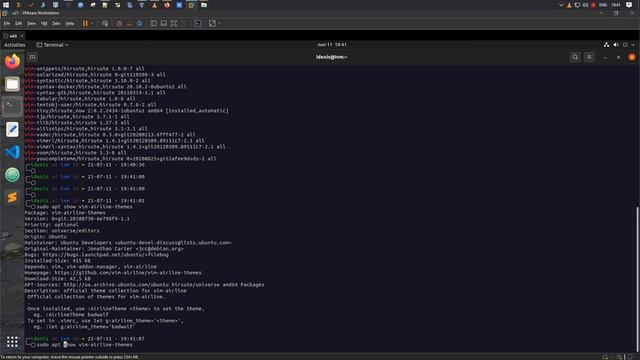Image resolution: width=640 pixels, height=360 pixels.
Task: Expand the GNOME system menu arrow
Action: 633,45
